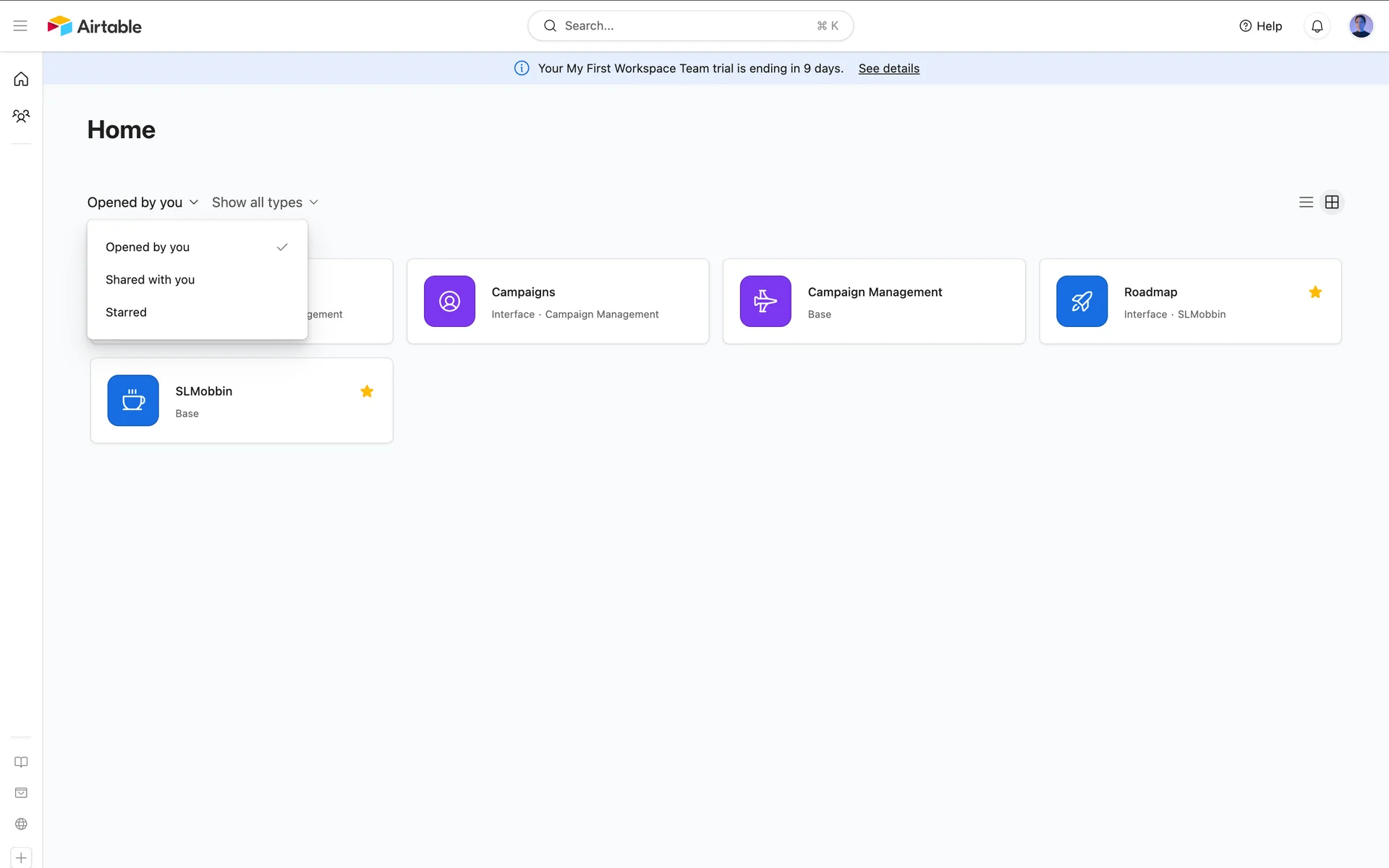Expand the Show all types filter
This screenshot has width=1389, height=868.
click(265, 203)
